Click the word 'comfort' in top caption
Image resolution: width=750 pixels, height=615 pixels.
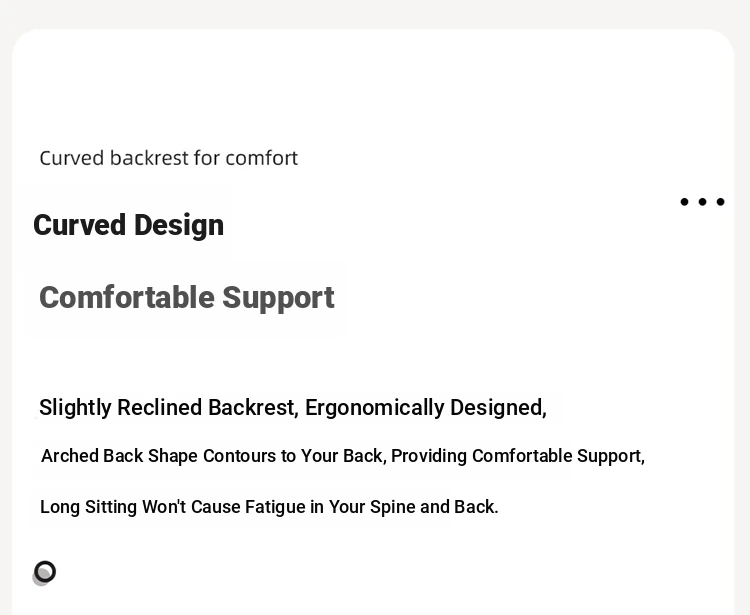pos(262,158)
